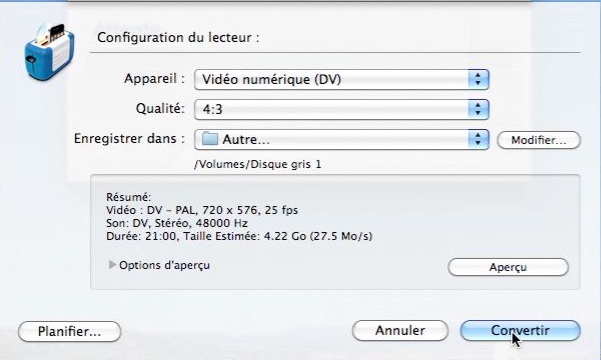Click the Options d'aperçu label text

pos(164,265)
